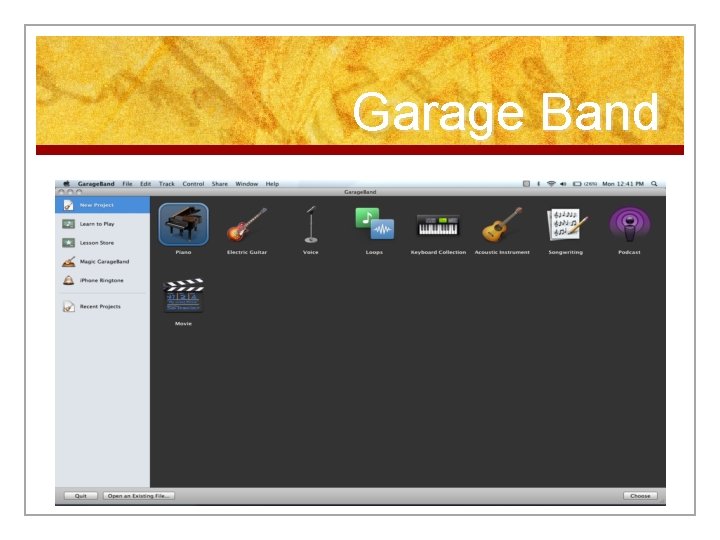Open Spotlight search magnifier

(x=654, y=184)
